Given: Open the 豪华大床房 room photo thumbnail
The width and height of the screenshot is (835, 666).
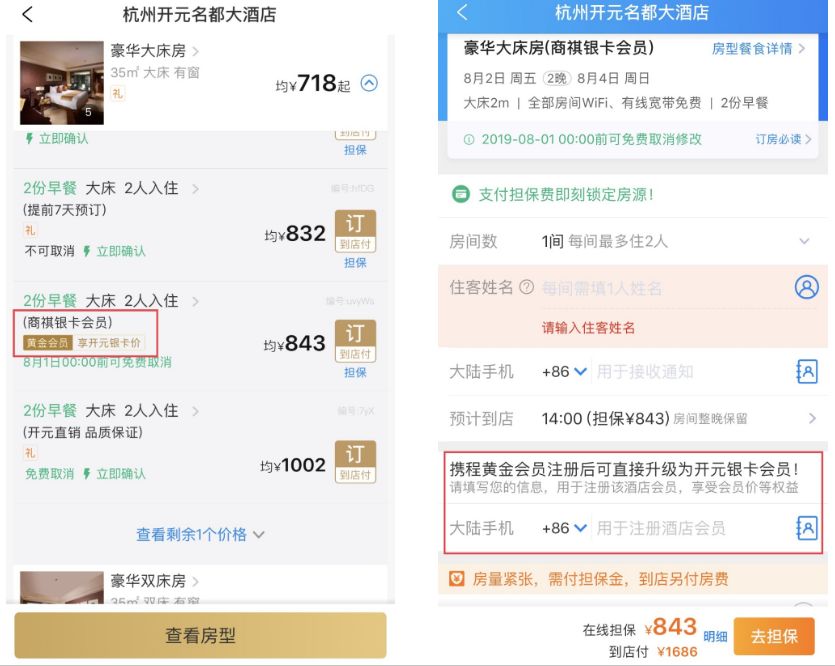Looking at the screenshot, I should point(62,83).
